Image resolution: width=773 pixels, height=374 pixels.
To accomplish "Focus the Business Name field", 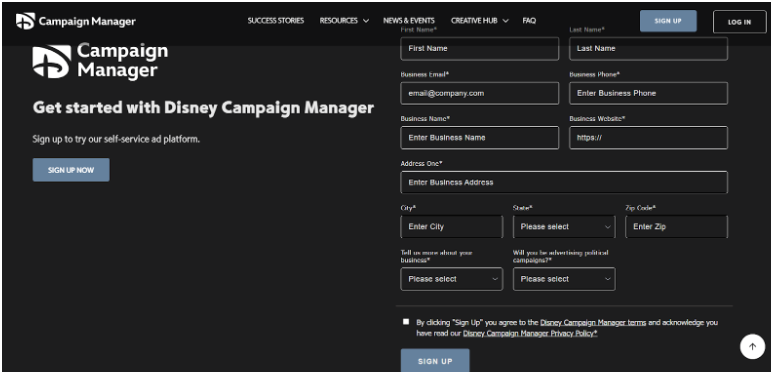I will pos(480,137).
